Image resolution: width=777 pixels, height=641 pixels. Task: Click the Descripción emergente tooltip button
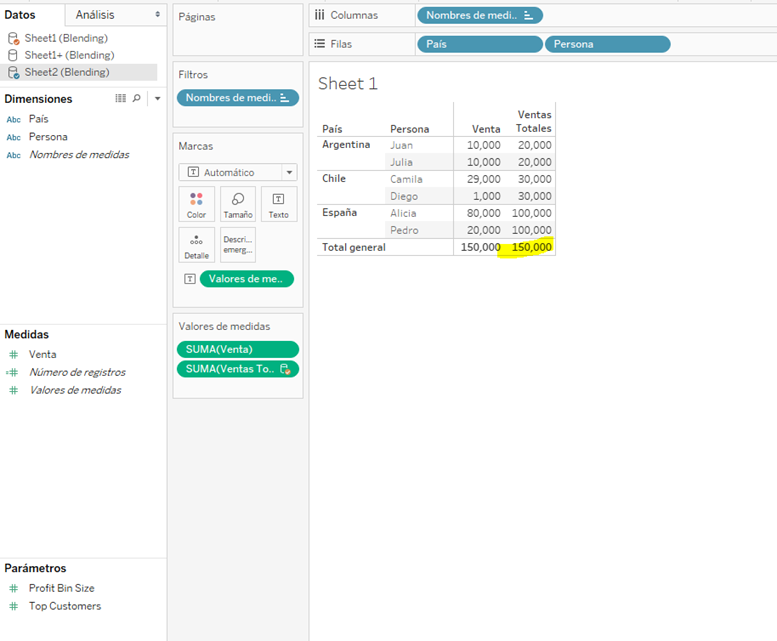point(238,245)
